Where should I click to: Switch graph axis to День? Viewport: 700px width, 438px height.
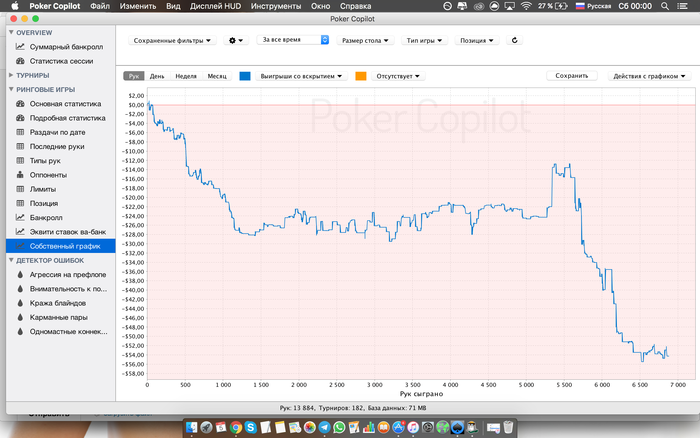(x=157, y=76)
